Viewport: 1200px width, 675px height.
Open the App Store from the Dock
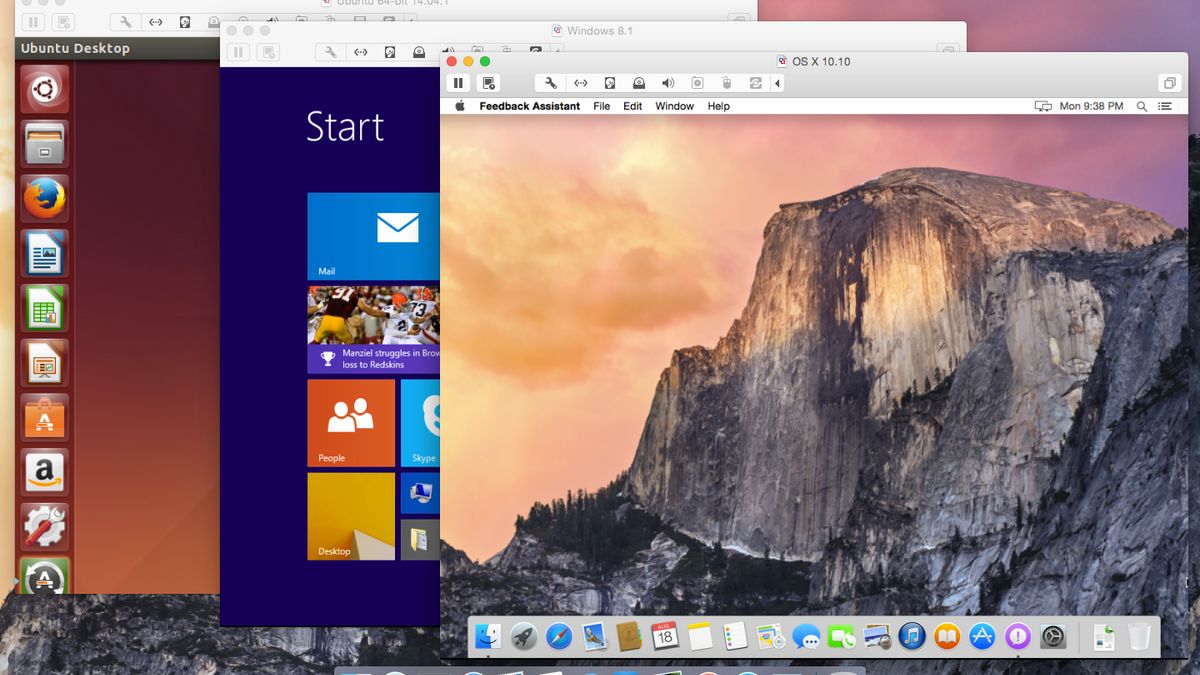click(x=982, y=636)
